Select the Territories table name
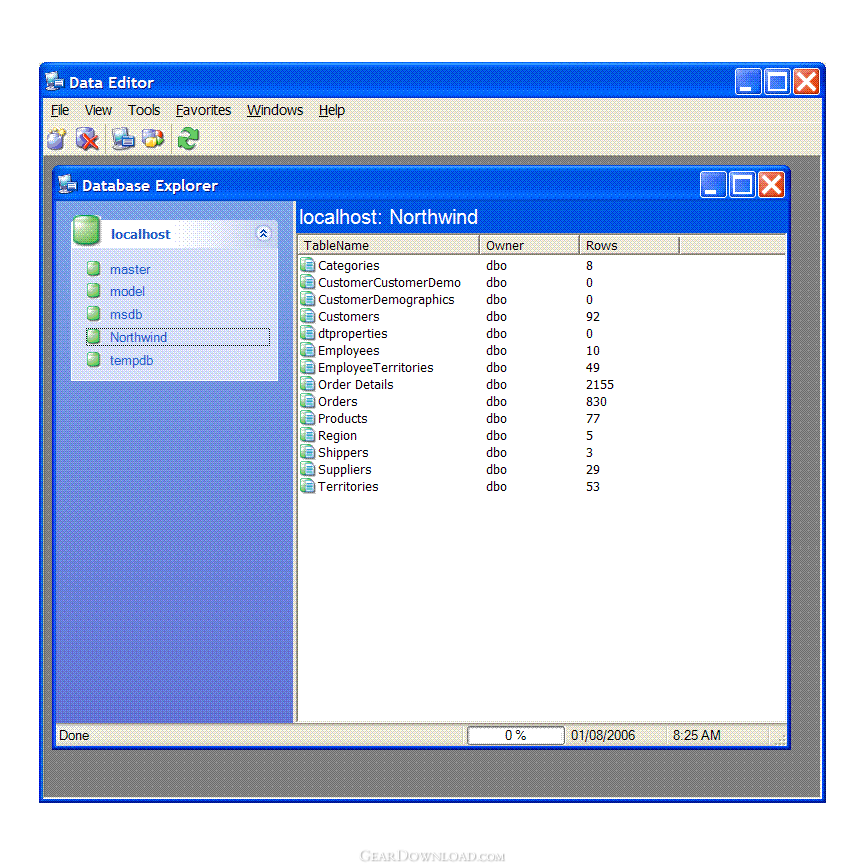 tap(348, 487)
